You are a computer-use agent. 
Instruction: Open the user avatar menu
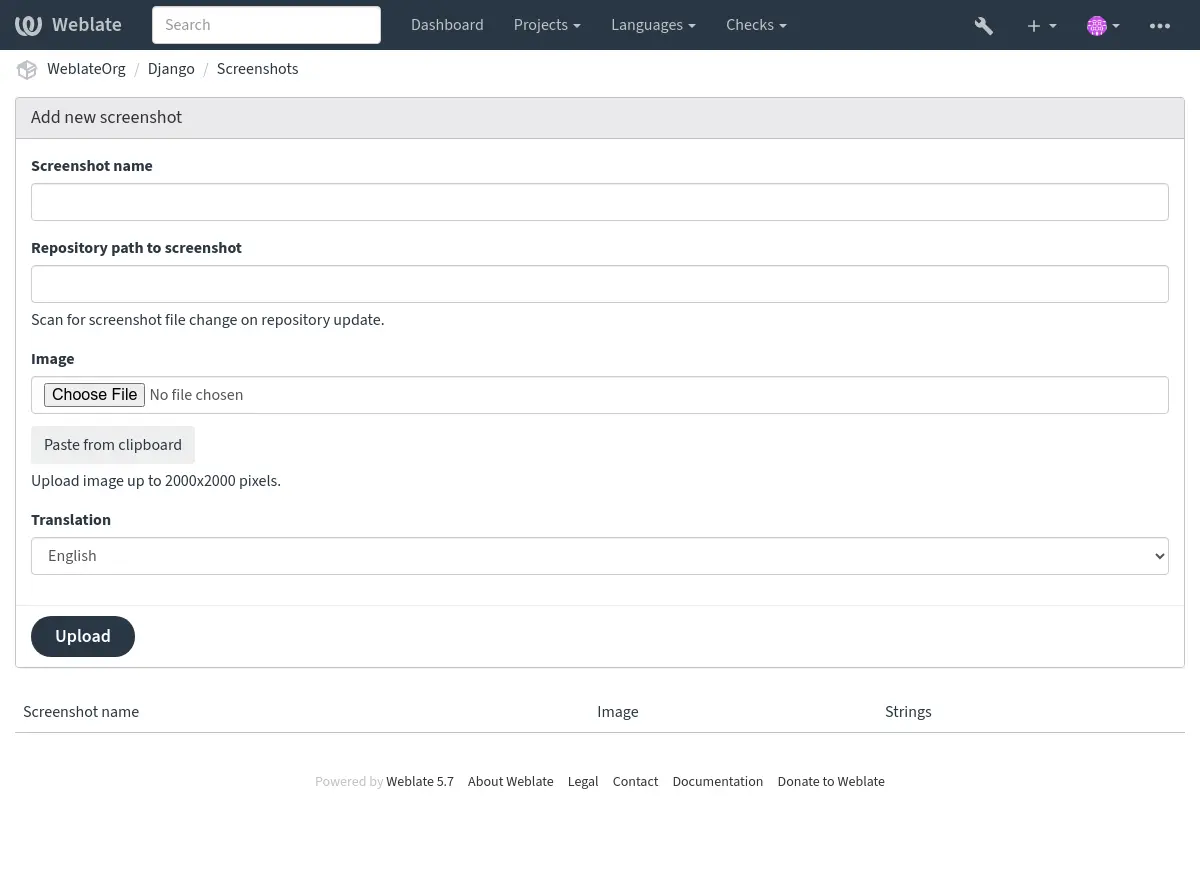pyautogui.click(x=1103, y=26)
